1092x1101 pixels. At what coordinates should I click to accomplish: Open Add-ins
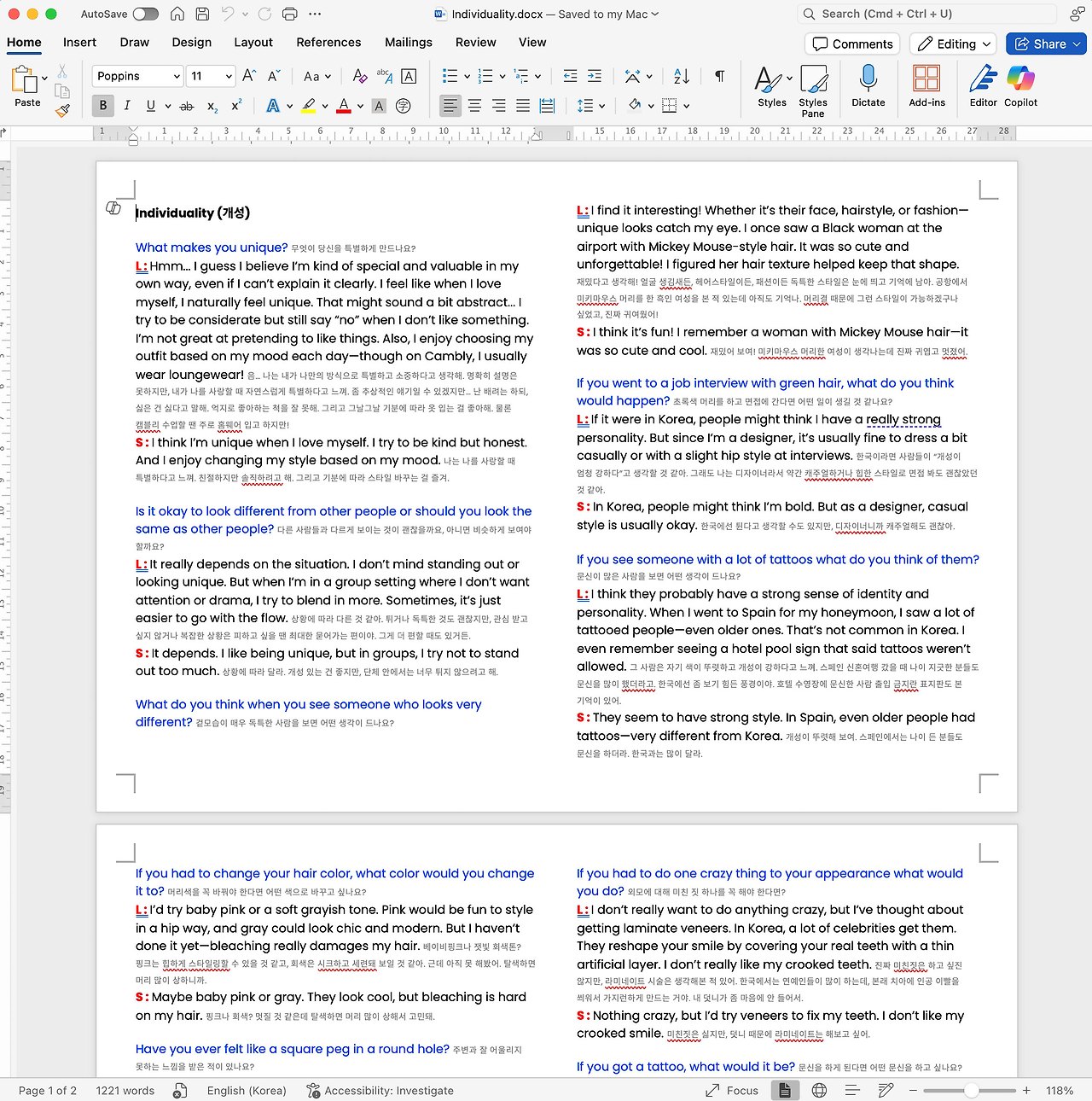(926, 85)
